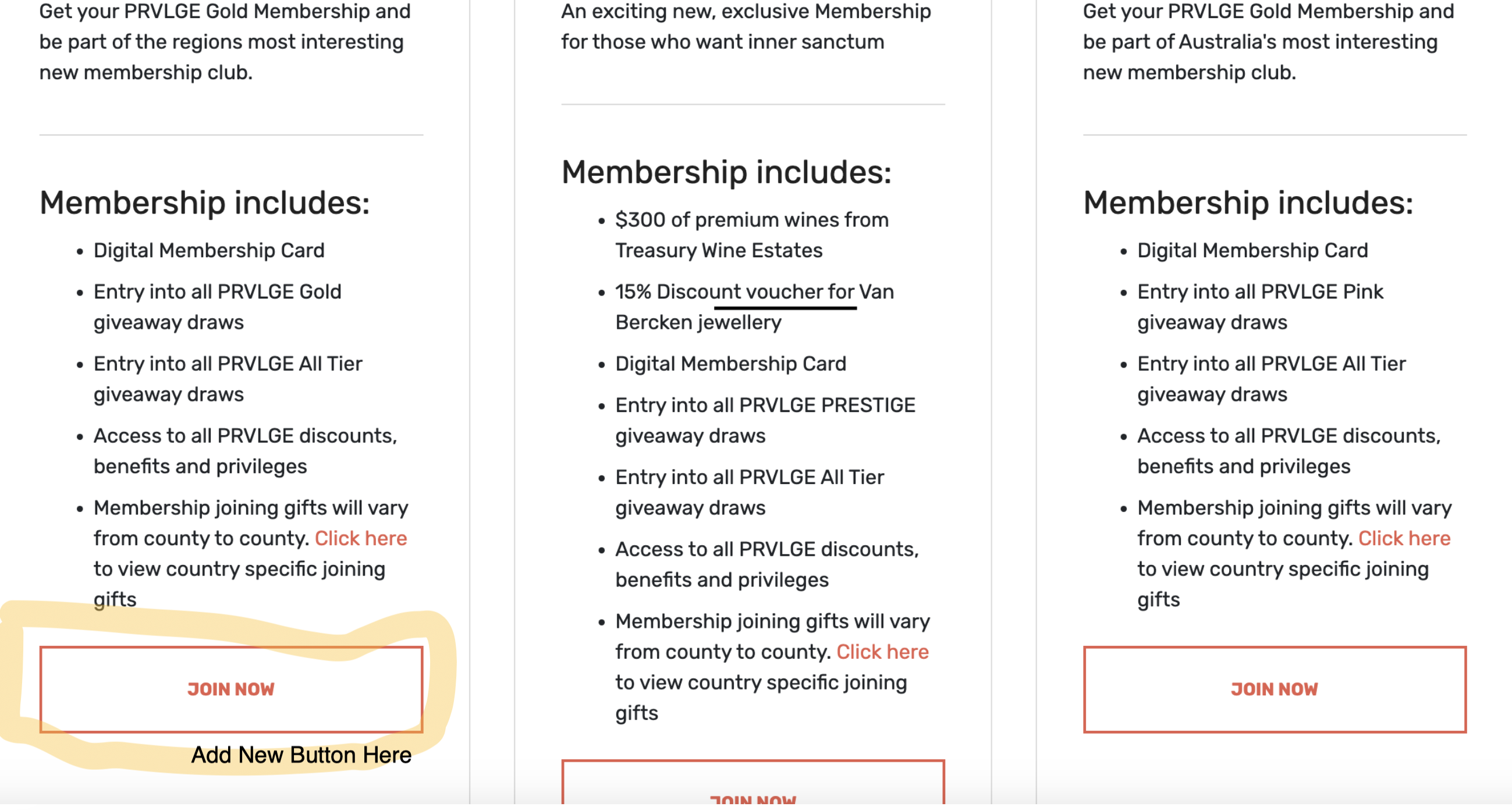The width and height of the screenshot is (1512, 810).
Task: Click the 'Add New Button Here' annotation text
Action: point(301,755)
